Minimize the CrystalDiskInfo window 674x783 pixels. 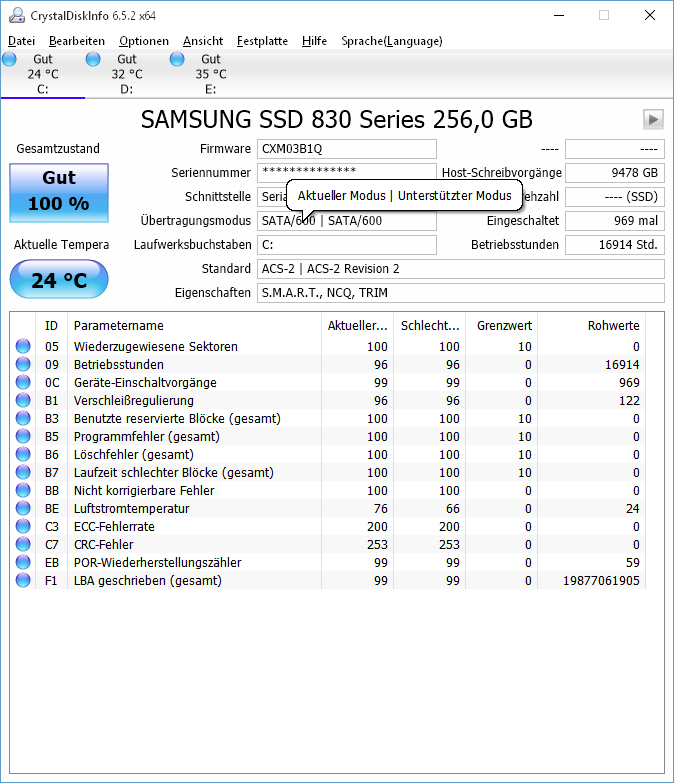[559, 15]
